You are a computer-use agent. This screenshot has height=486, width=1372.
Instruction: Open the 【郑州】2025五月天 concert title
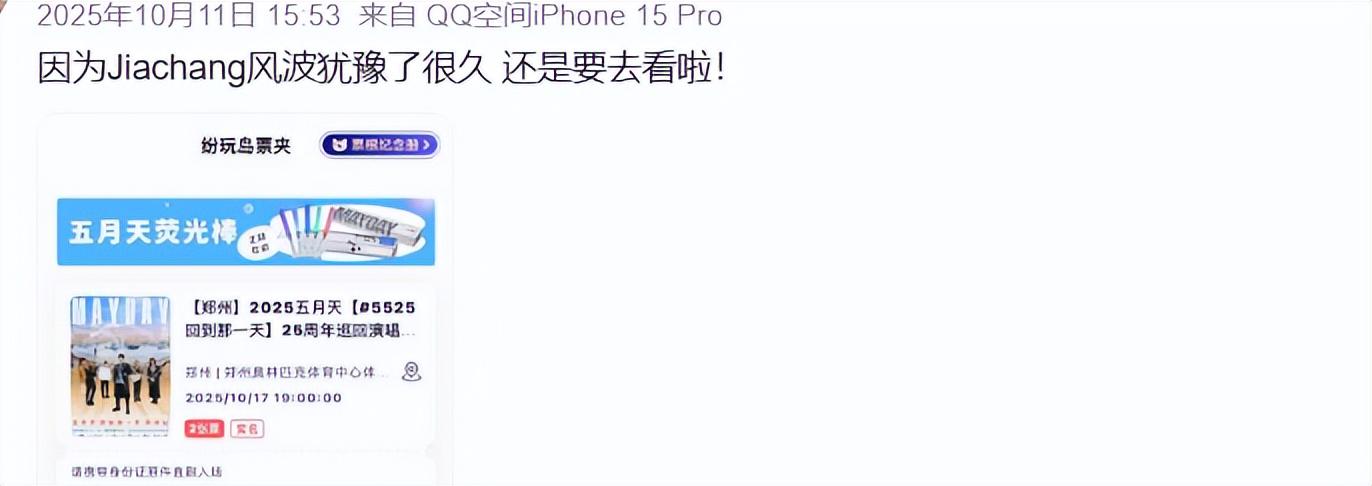tap(300, 319)
